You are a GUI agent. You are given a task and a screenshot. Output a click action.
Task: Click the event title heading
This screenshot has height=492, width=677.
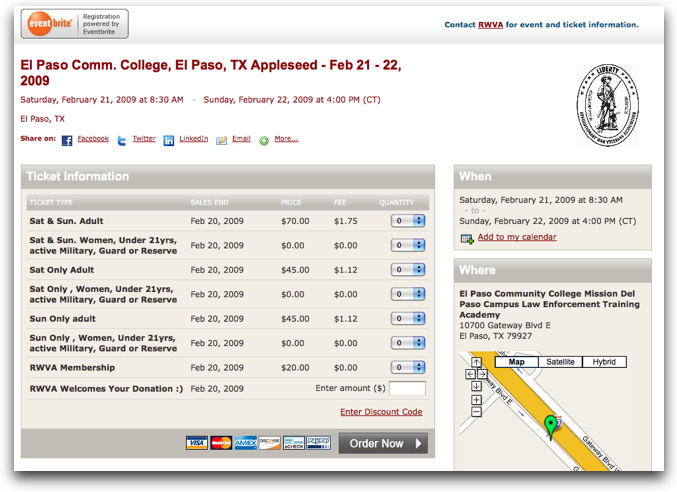(211, 73)
